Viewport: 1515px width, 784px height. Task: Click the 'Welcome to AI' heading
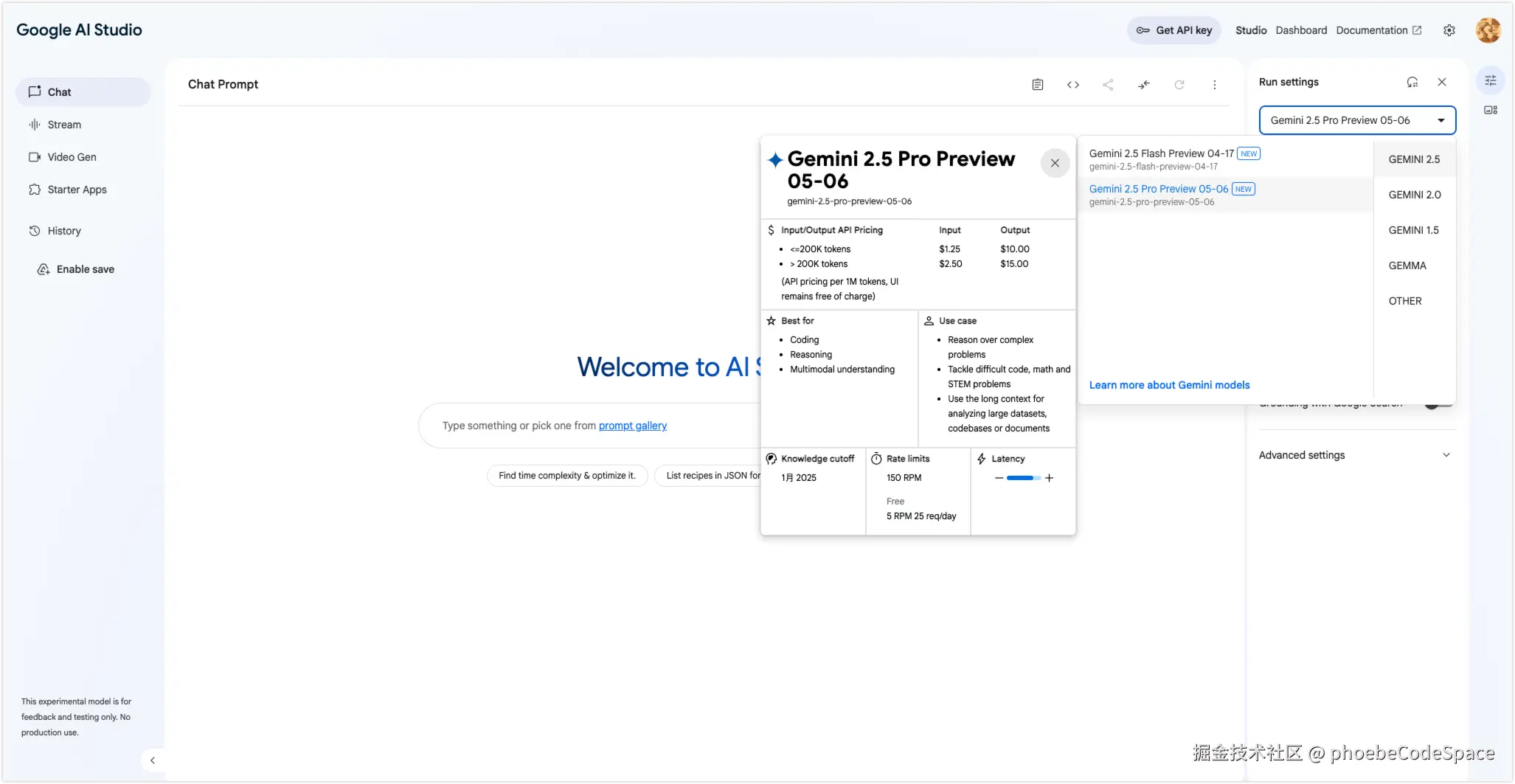tap(668, 367)
